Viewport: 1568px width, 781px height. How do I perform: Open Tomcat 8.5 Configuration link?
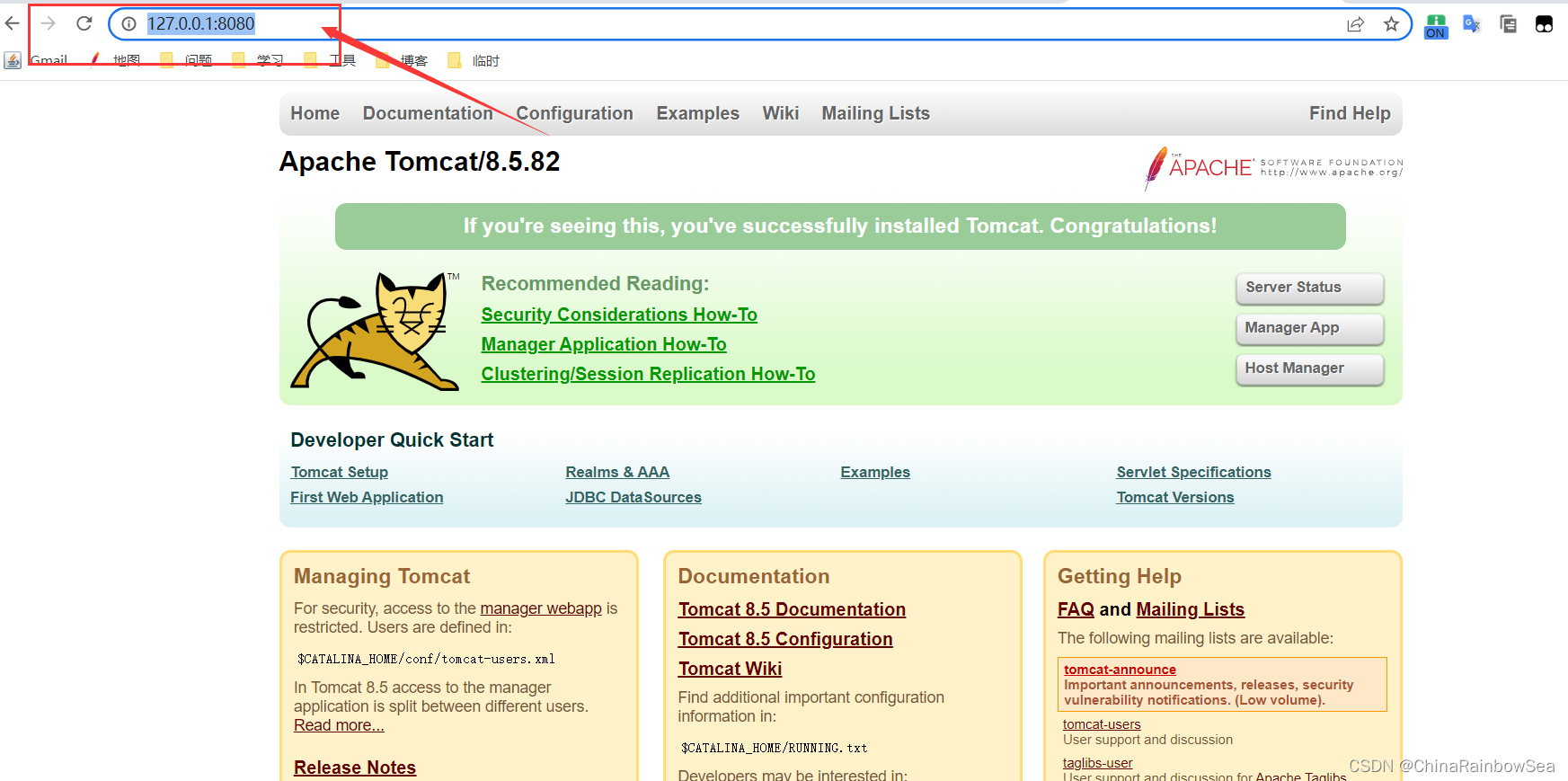coord(785,639)
